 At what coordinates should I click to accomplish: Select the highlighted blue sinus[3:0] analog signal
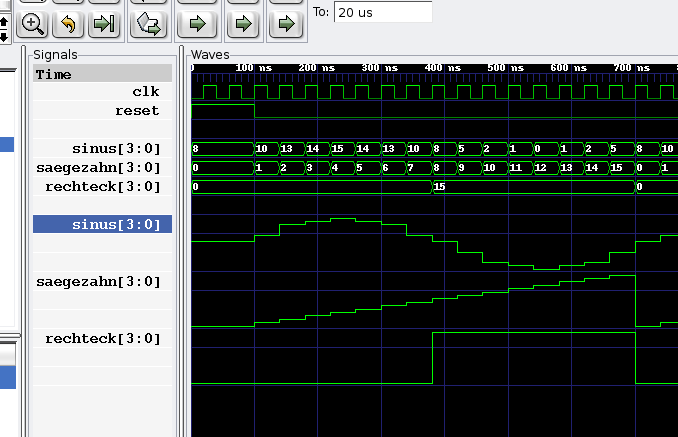point(102,224)
